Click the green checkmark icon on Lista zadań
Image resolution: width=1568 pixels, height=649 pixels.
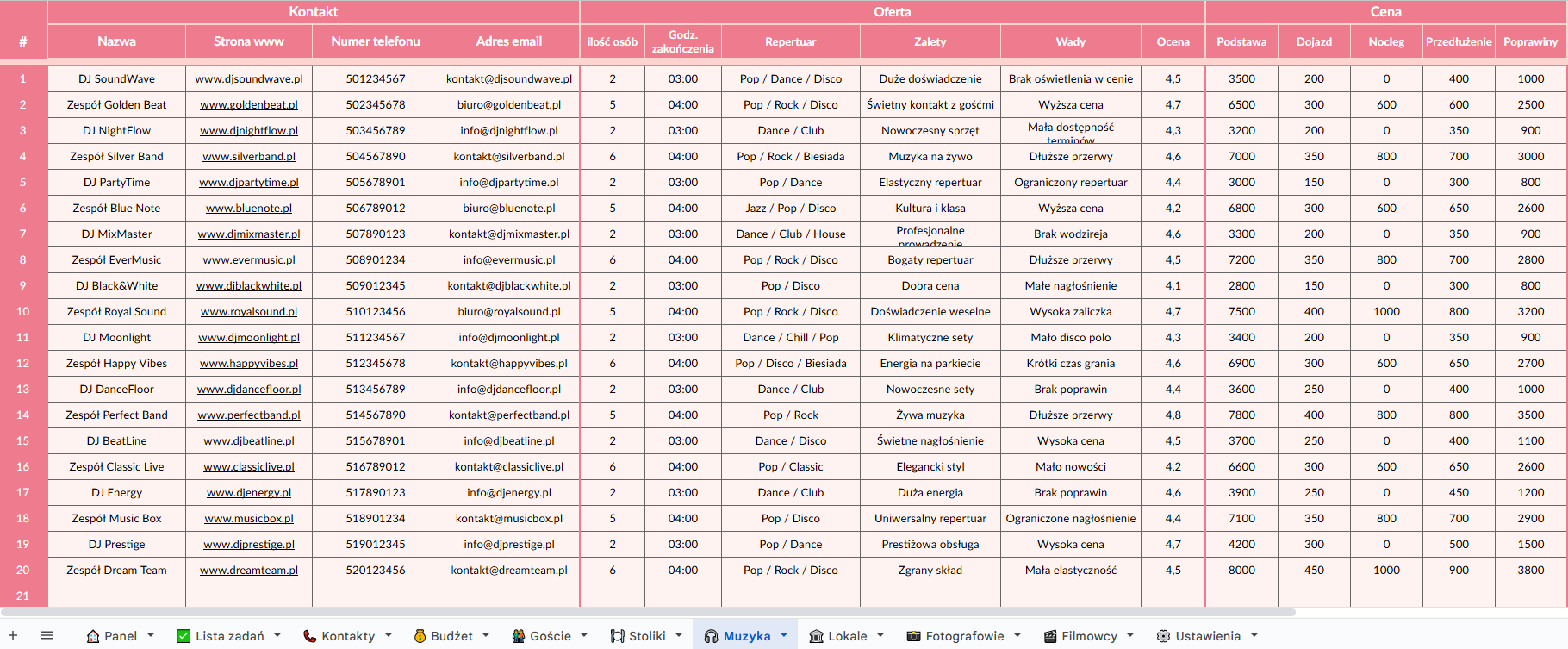[x=184, y=636]
